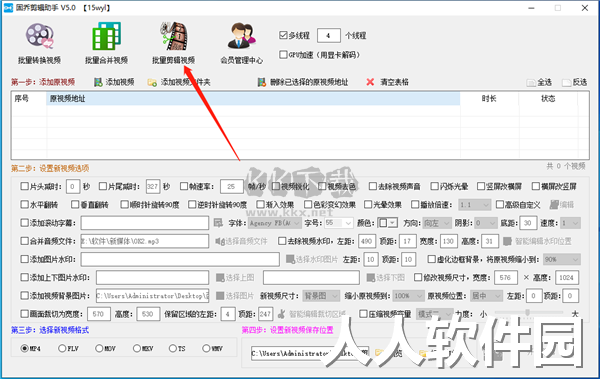The height and width of the screenshot is (379, 600).
Task: Toggle the 多线程 checkbox
Action: (283, 35)
